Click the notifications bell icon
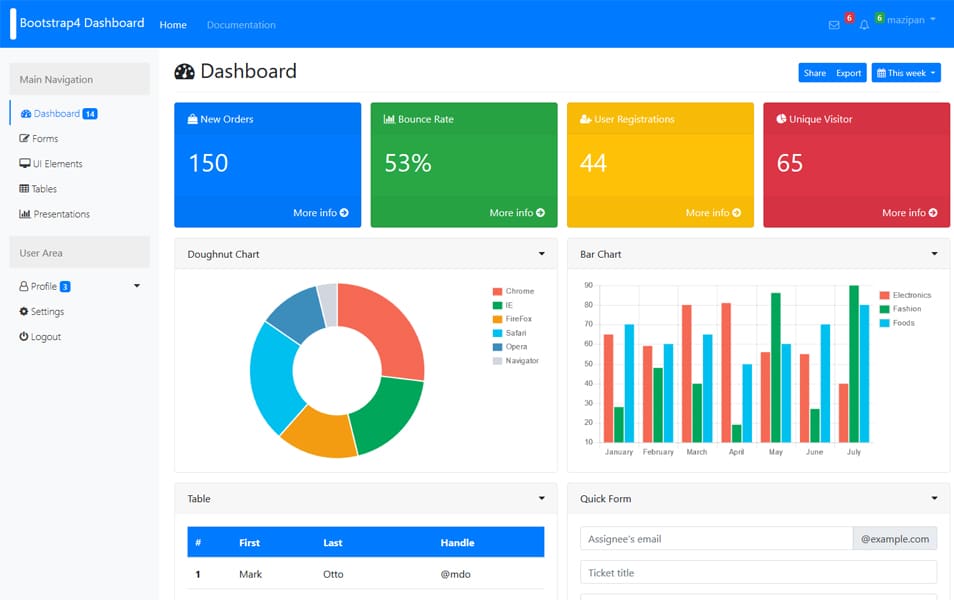This screenshot has width=954, height=600. click(864, 24)
